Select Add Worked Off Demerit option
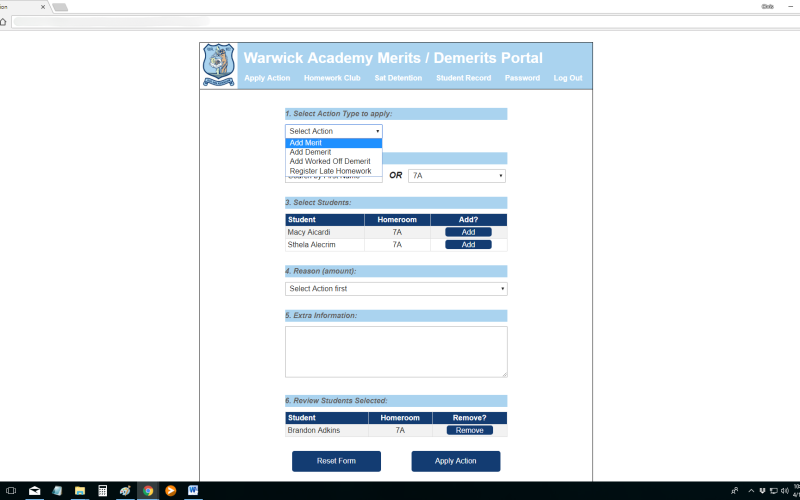800x500 pixels. (x=334, y=161)
